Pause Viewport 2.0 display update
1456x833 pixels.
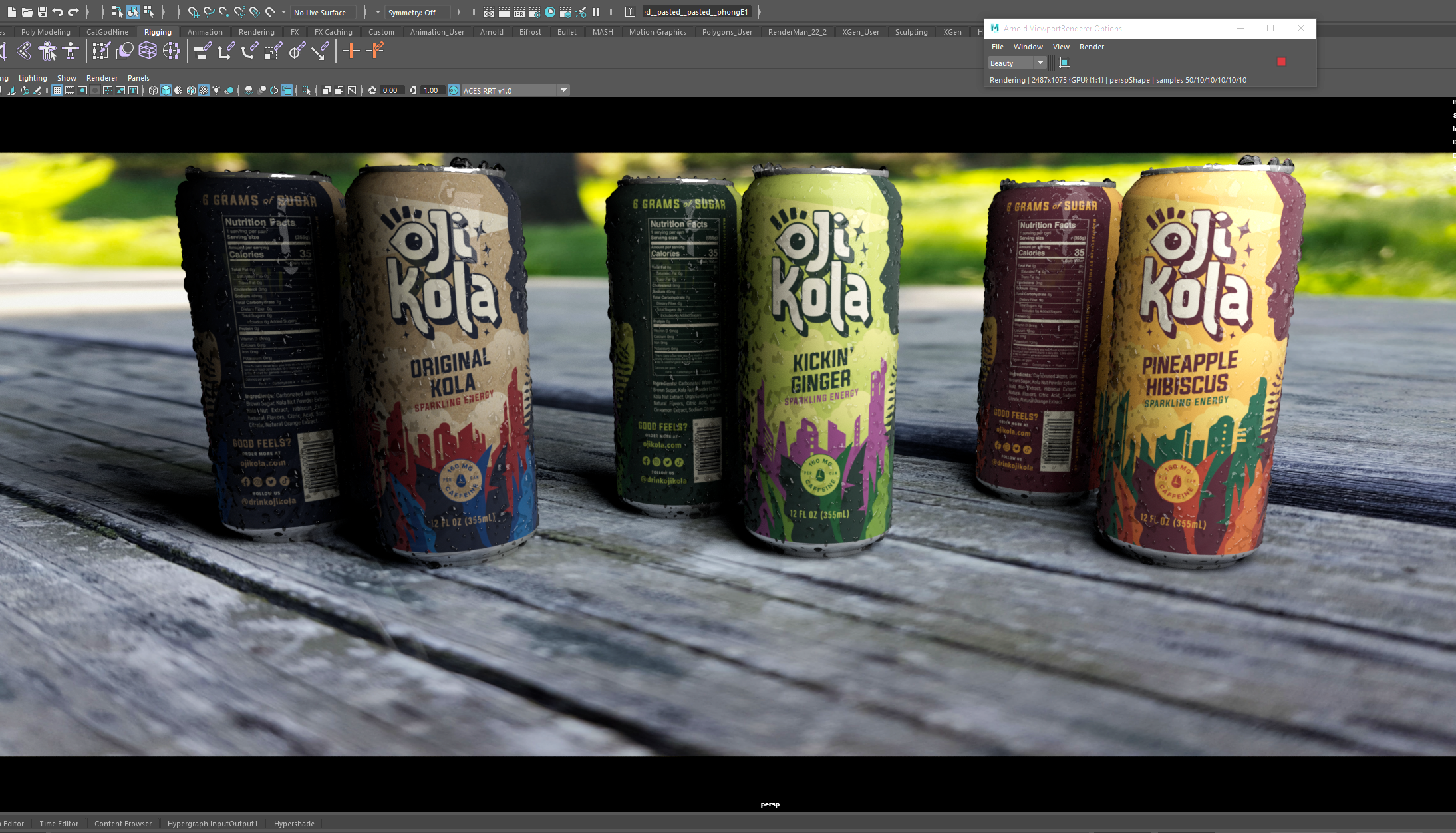point(596,12)
